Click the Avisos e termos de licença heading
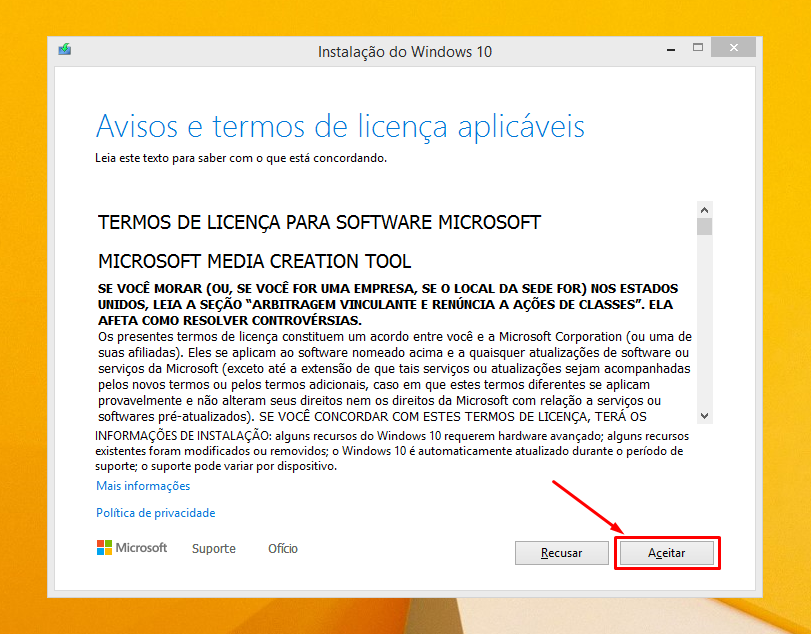This screenshot has width=811, height=634. point(340,126)
